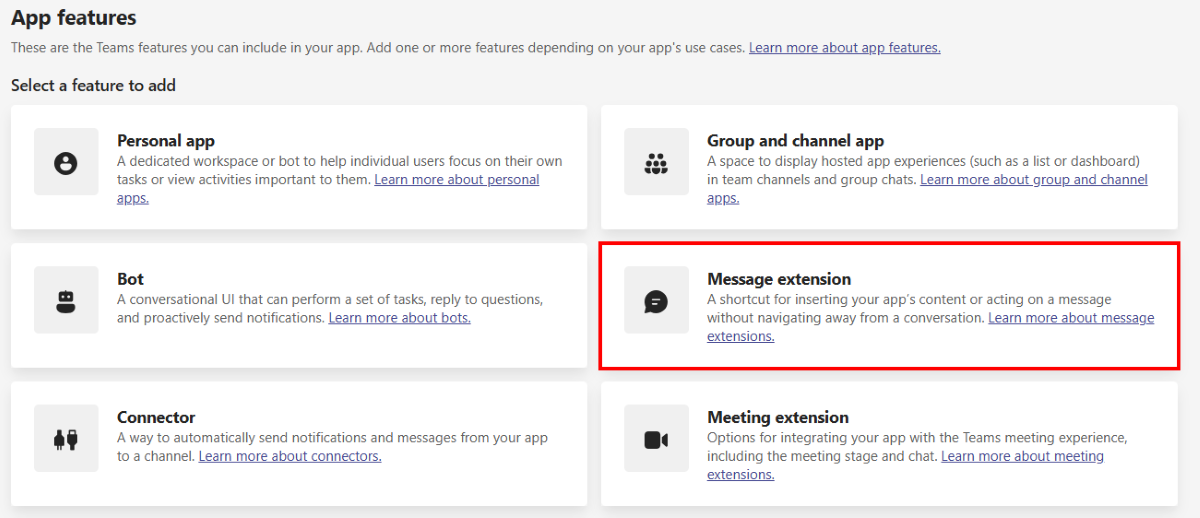Choose the Group and channel app title
Viewport: 1200px width, 518px height.
(x=795, y=141)
